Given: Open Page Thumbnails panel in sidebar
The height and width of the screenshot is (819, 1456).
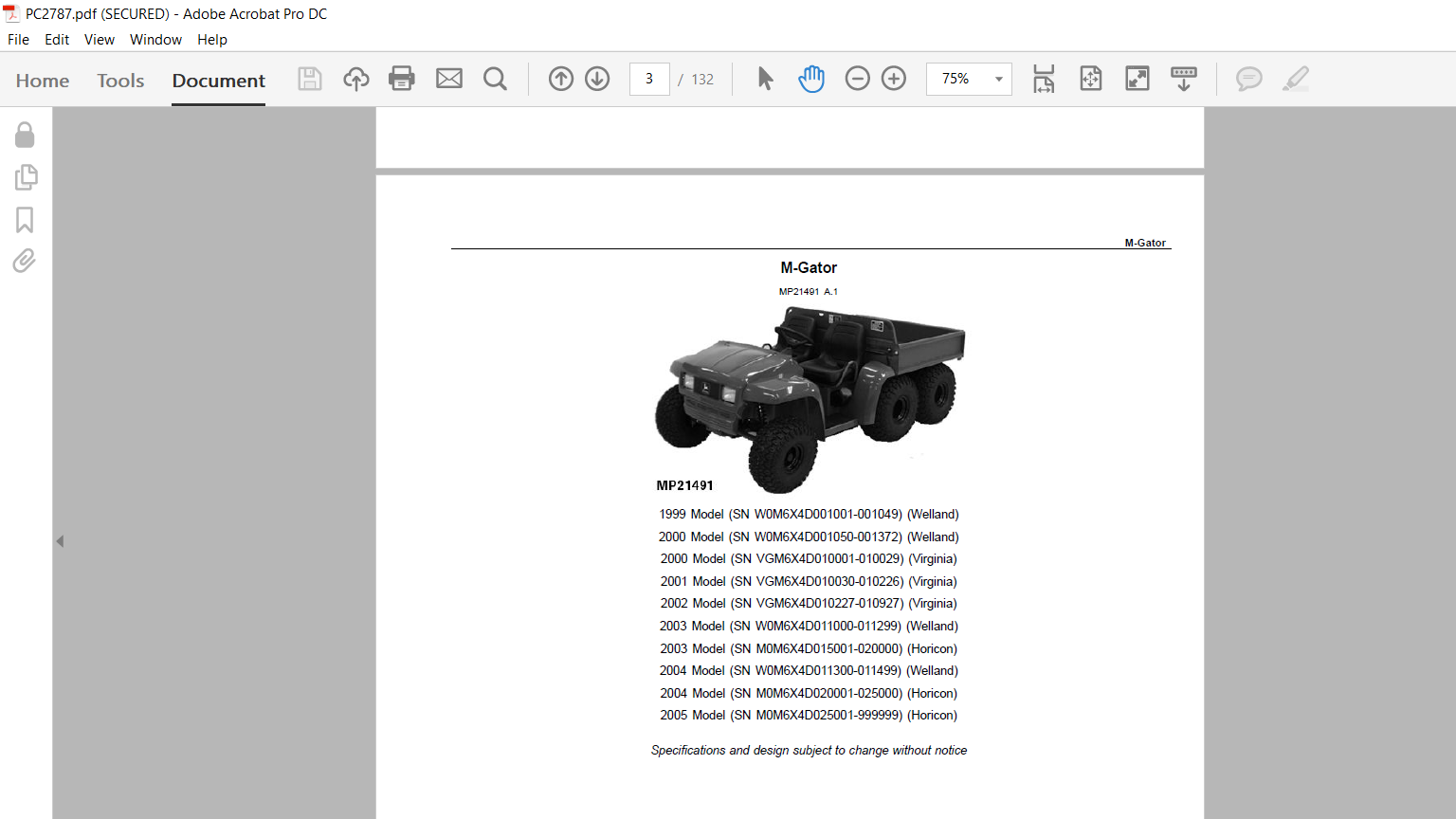Looking at the screenshot, I should point(26,177).
